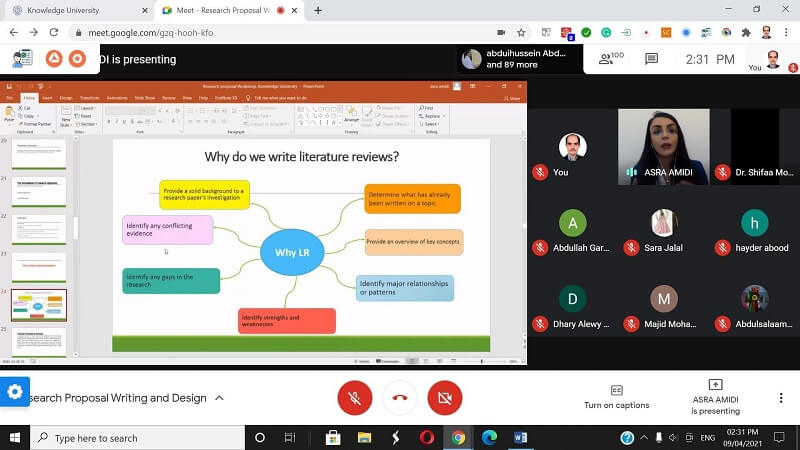Open Meet's three-dot more options menu
The width and height of the screenshot is (800, 450).
(781, 397)
